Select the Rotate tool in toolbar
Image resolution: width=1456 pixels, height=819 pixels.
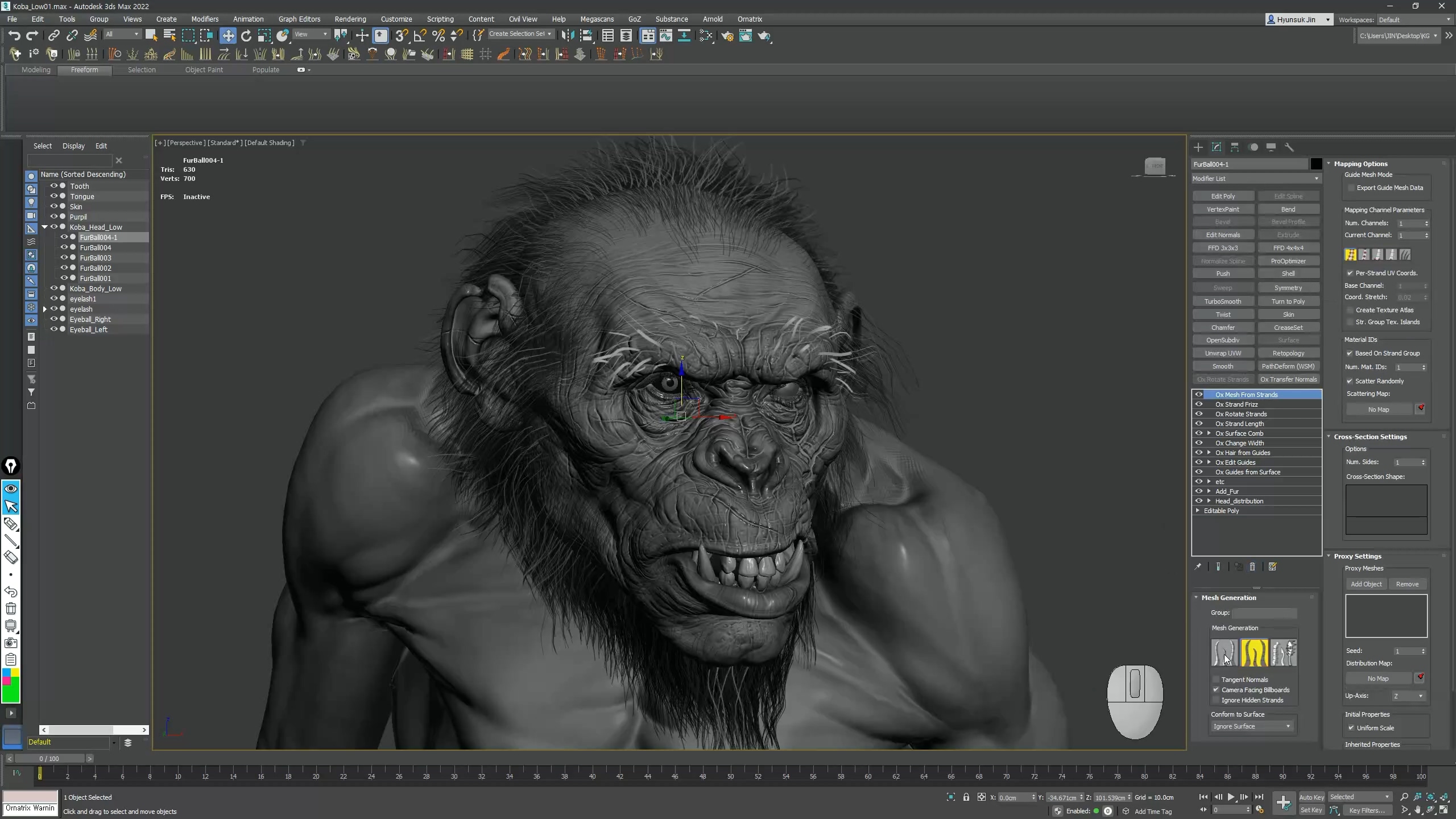click(x=246, y=36)
